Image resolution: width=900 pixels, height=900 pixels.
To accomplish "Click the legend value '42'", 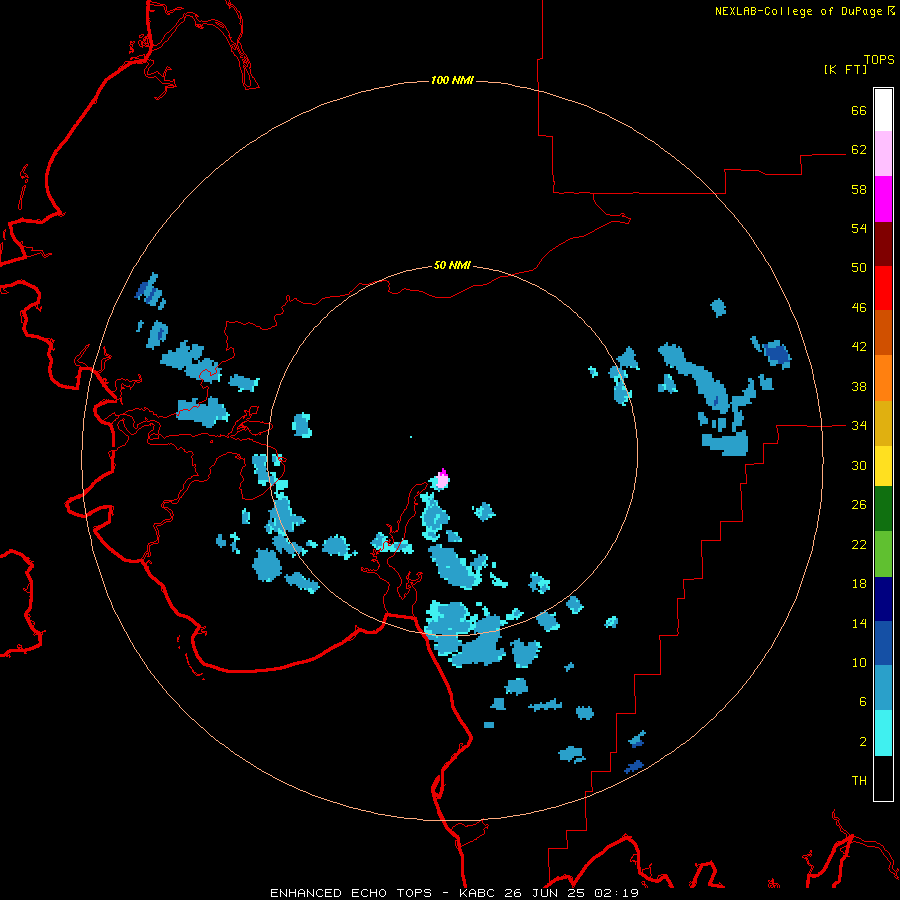I will click(x=859, y=346).
